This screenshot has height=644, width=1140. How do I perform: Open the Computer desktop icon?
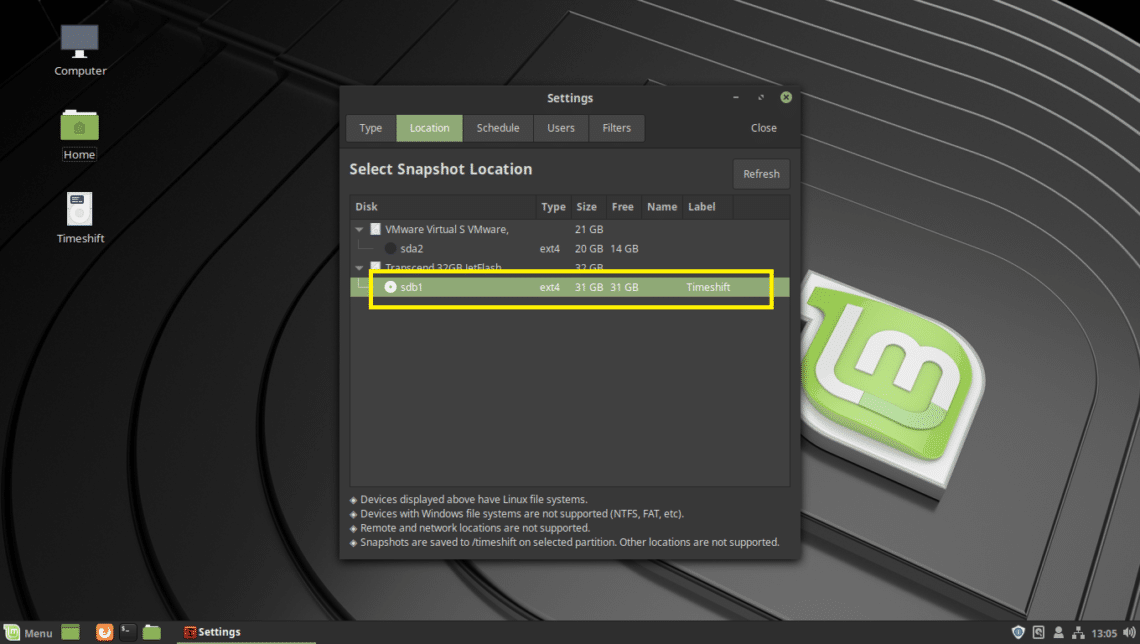click(x=80, y=50)
